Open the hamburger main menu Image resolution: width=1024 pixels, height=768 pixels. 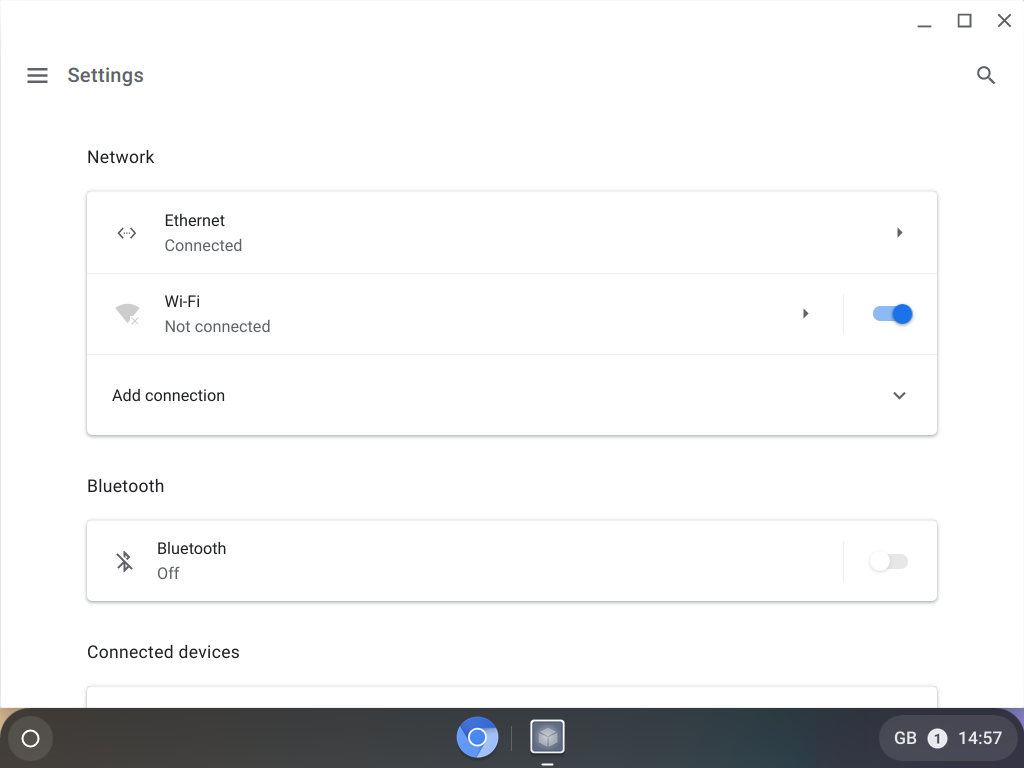pos(37,76)
